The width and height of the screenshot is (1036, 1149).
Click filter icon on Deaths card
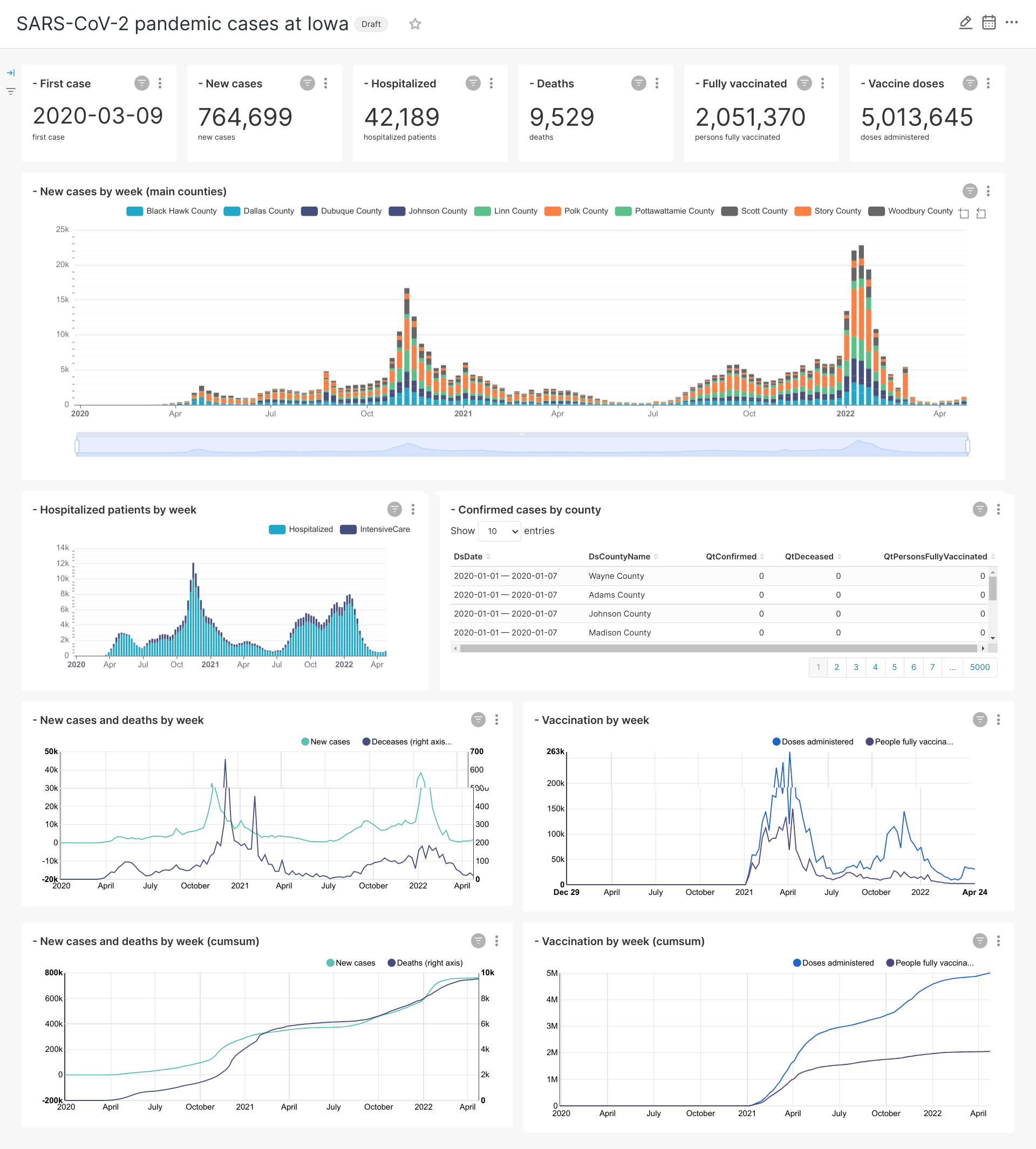(638, 83)
